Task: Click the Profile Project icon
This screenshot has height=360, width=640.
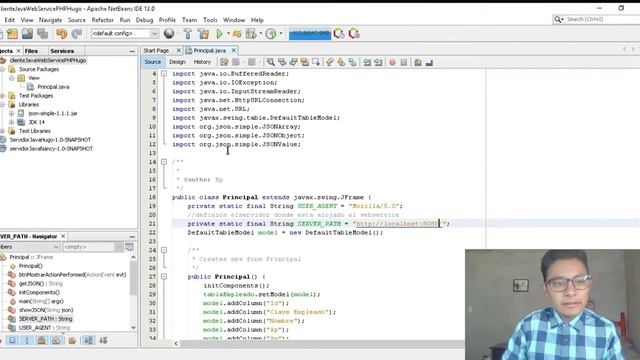Action: coord(251,34)
